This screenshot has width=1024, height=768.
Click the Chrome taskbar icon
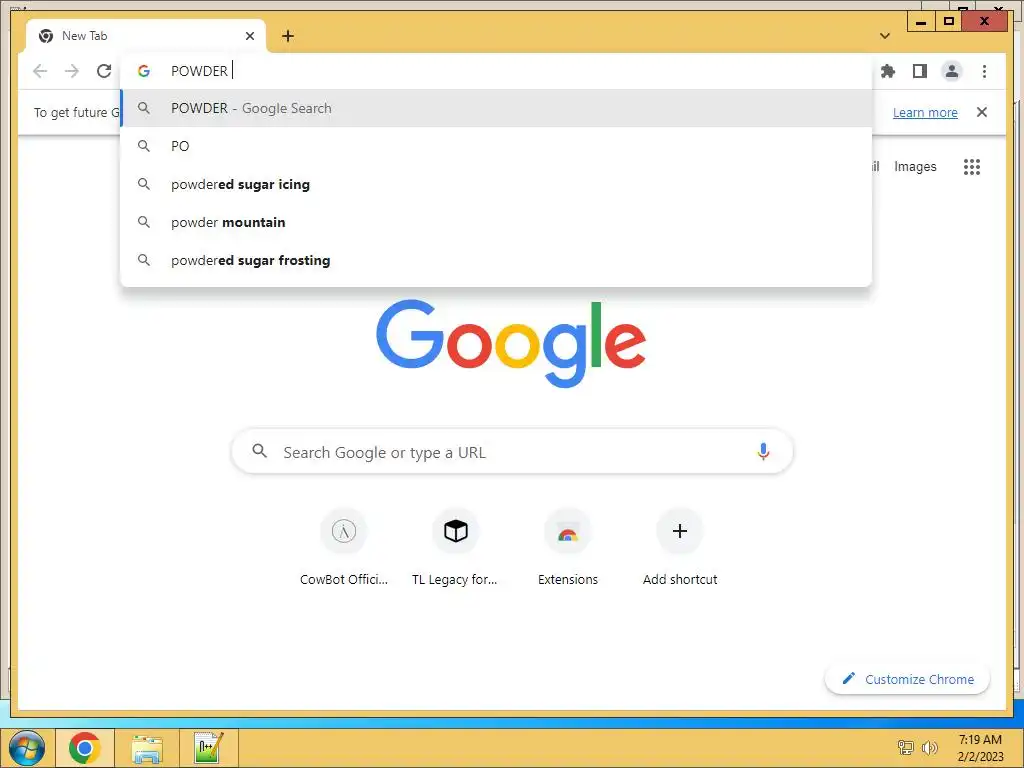[x=84, y=748]
